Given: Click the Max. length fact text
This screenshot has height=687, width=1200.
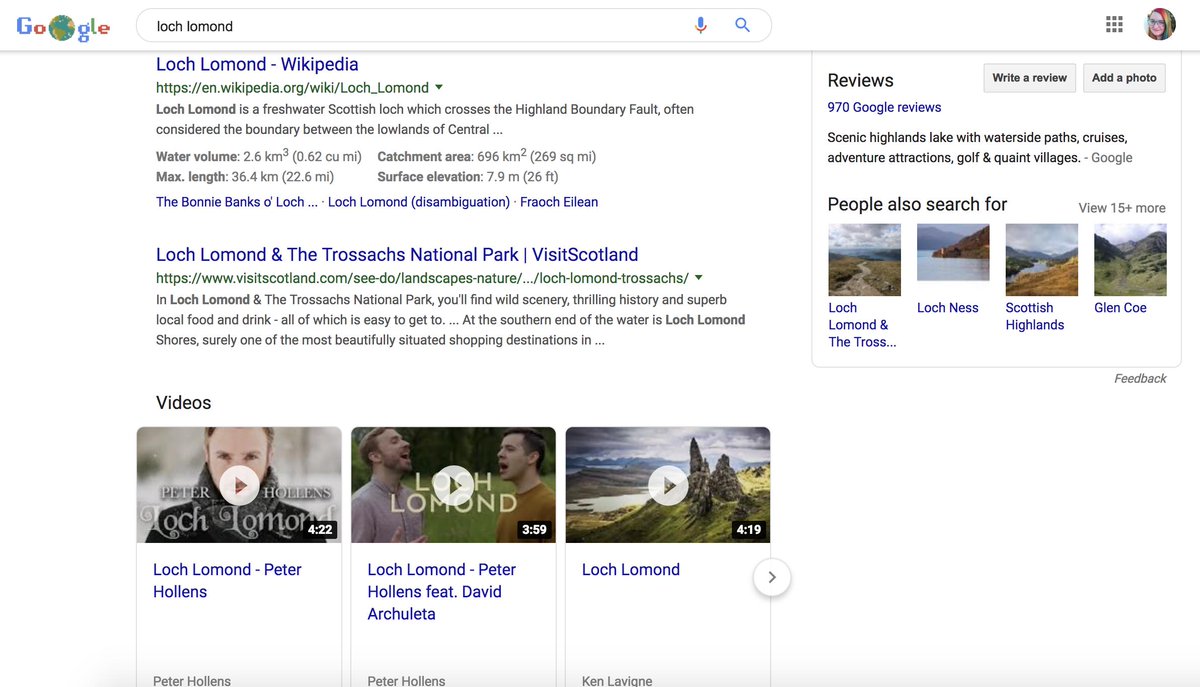Looking at the screenshot, I should [x=245, y=177].
